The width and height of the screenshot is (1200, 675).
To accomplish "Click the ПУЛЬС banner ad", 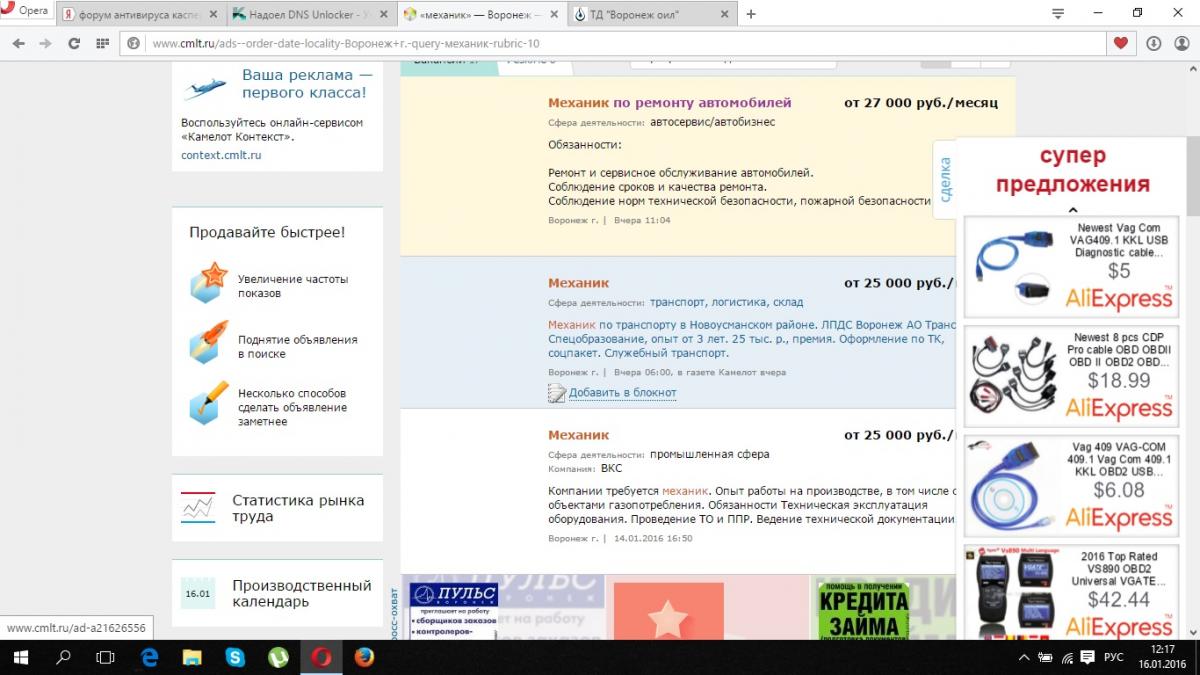I will point(503,607).
